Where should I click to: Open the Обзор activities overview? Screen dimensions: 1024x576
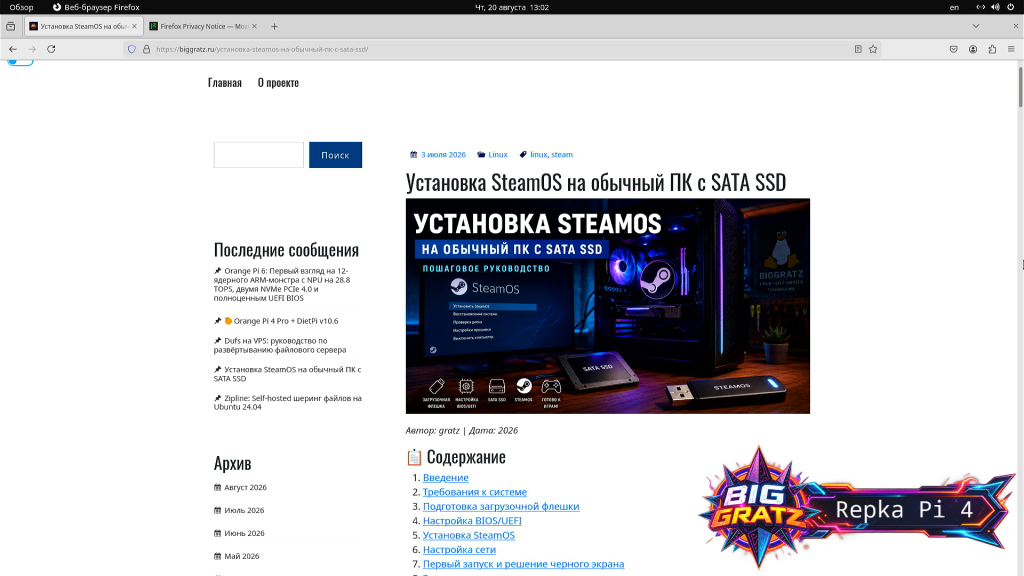tap(22, 7)
